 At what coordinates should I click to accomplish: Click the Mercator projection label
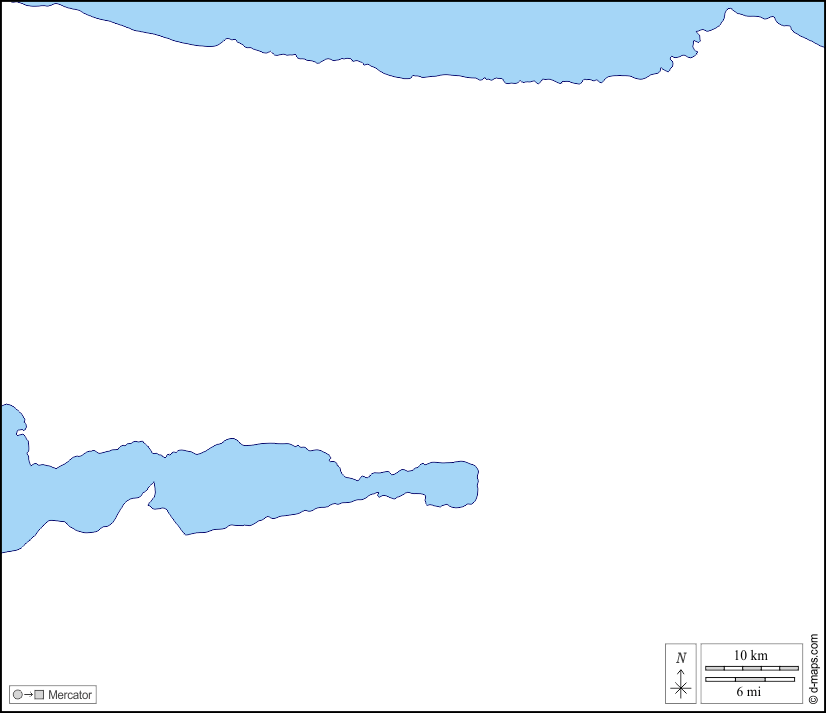tap(70, 694)
